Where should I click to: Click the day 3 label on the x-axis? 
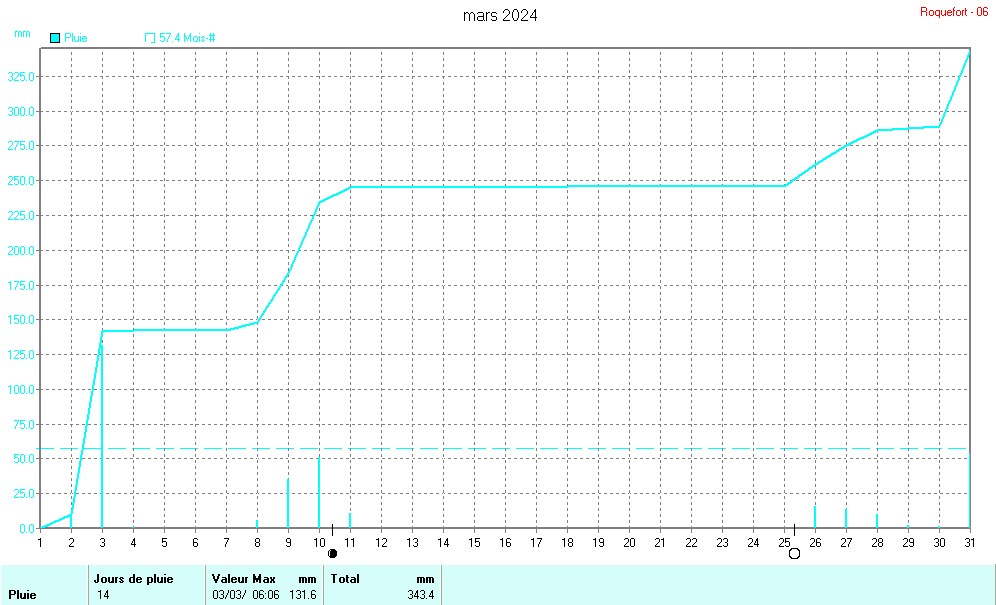(102, 543)
